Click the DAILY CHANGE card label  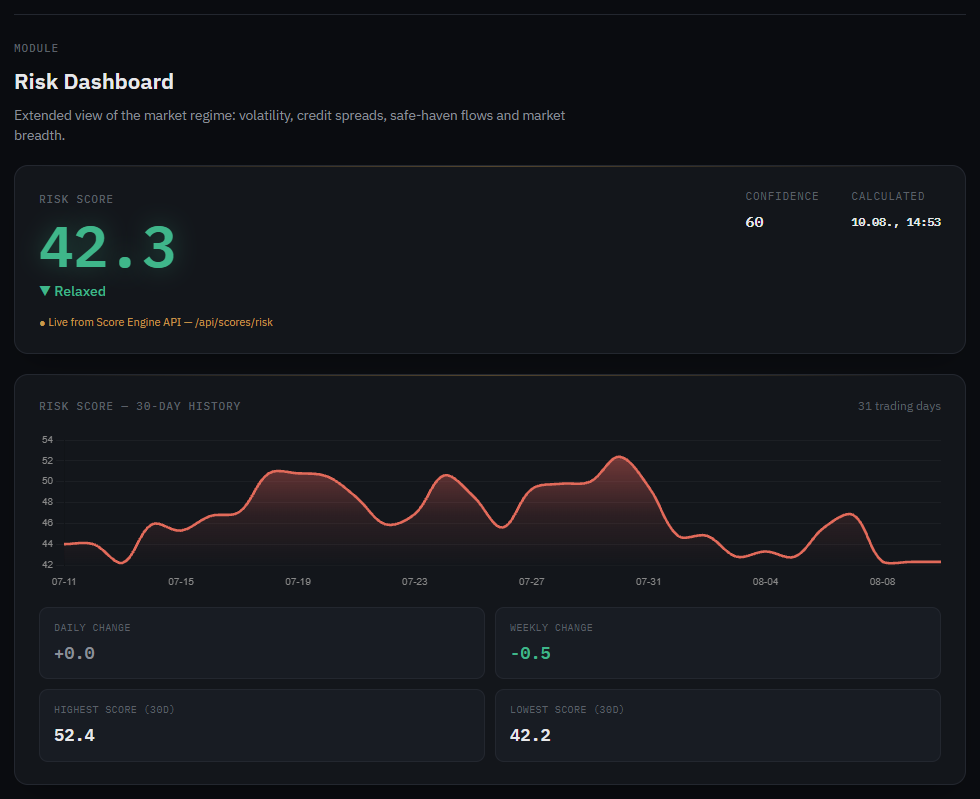92,628
